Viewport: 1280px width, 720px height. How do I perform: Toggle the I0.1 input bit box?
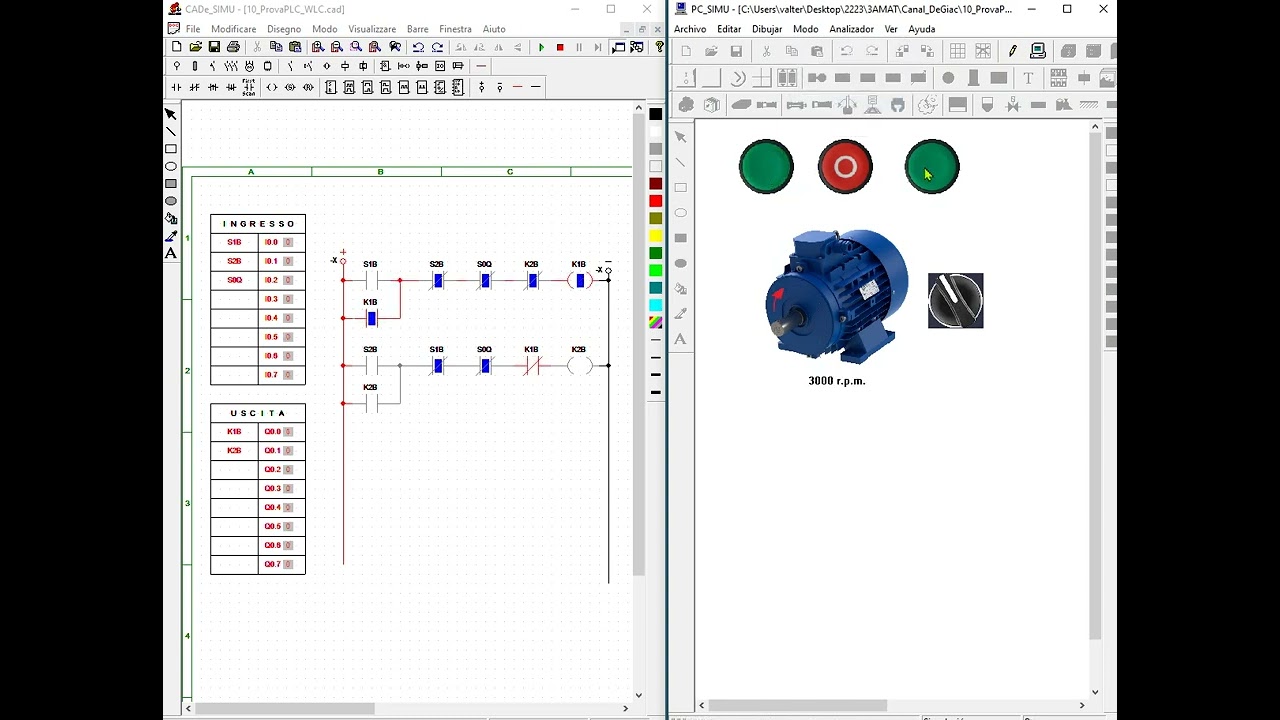(287, 261)
